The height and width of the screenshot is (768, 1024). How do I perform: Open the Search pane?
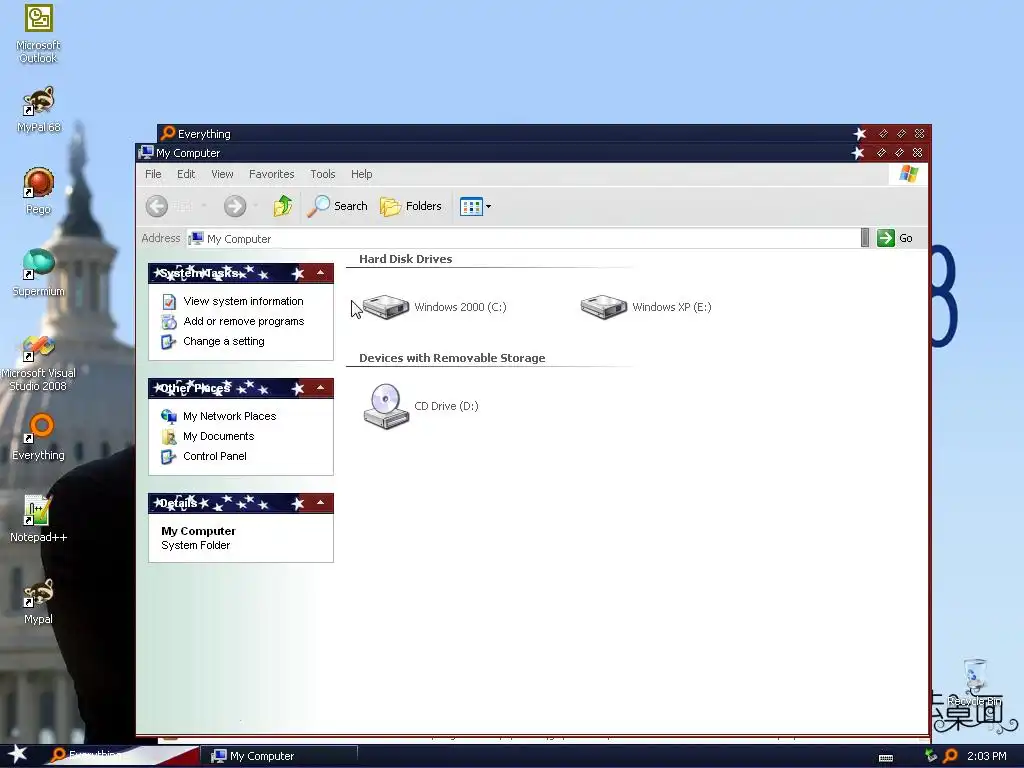click(337, 206)
